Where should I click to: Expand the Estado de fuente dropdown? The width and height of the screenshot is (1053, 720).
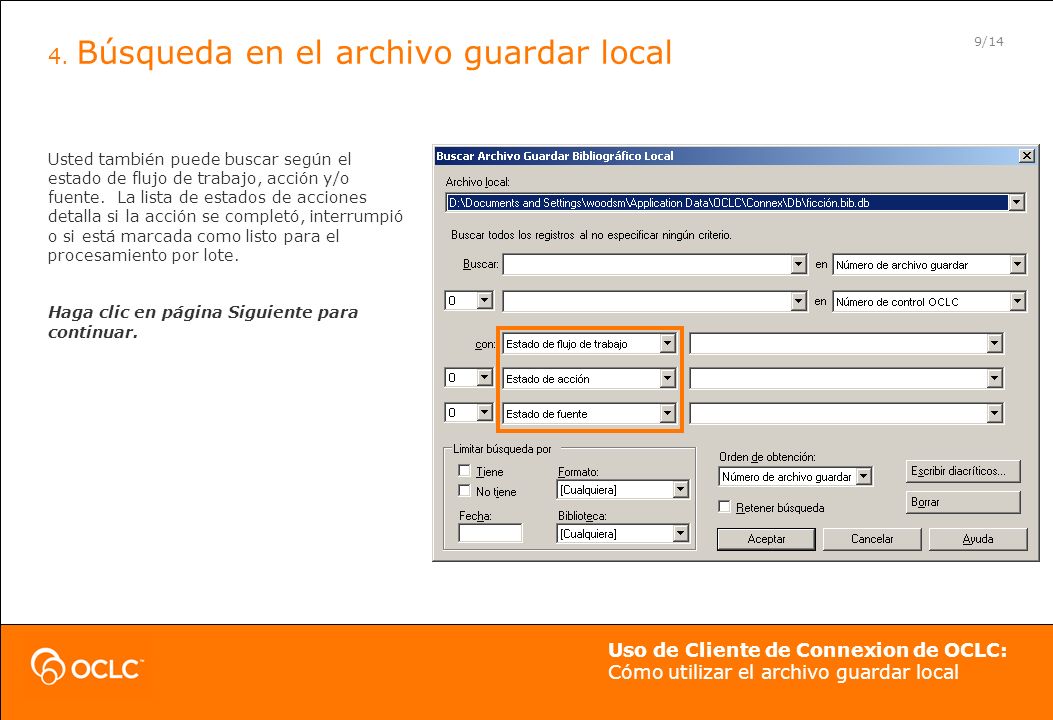pos(667,413)
